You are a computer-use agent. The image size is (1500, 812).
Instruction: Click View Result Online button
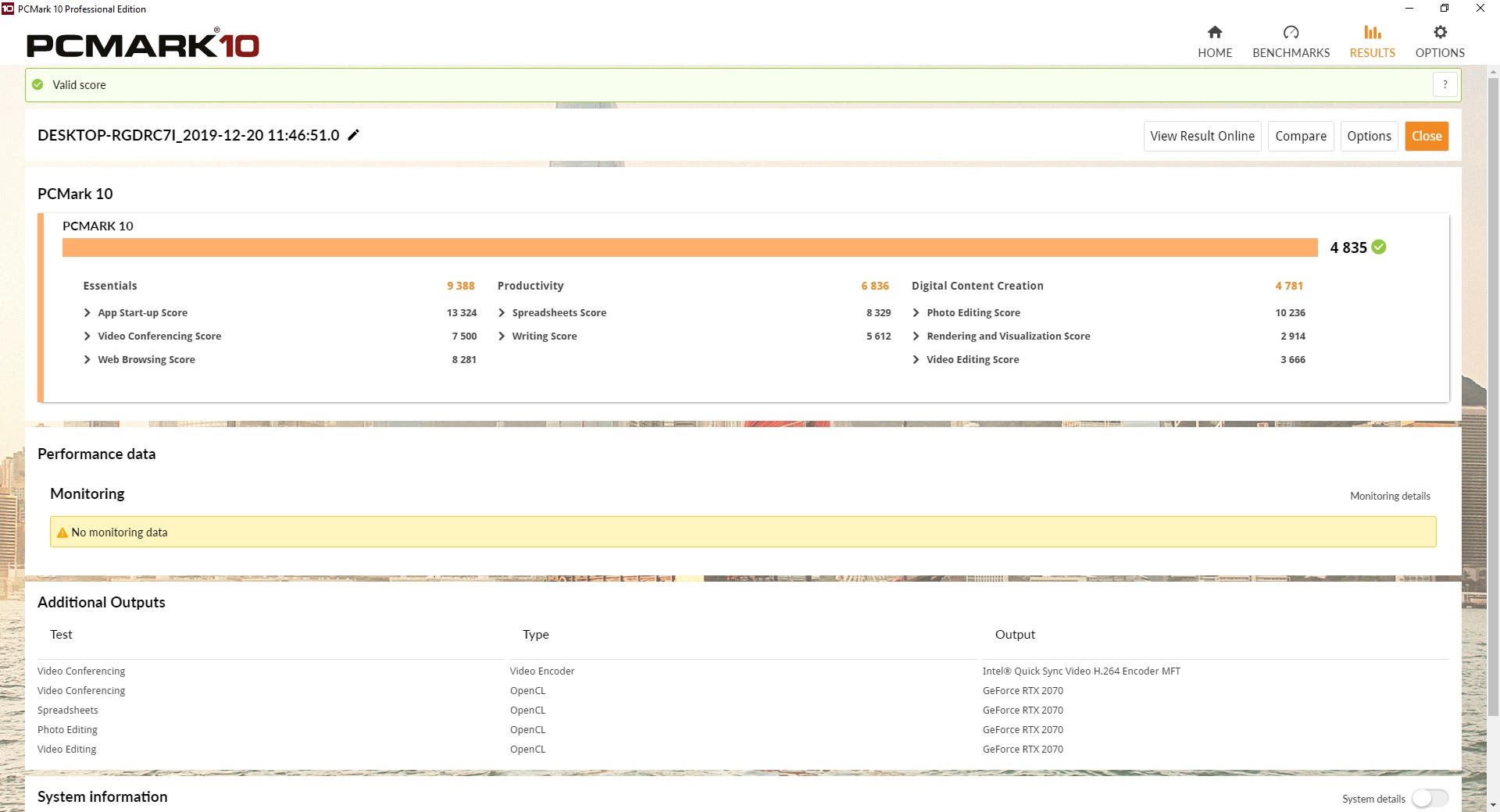point(1202,136)
